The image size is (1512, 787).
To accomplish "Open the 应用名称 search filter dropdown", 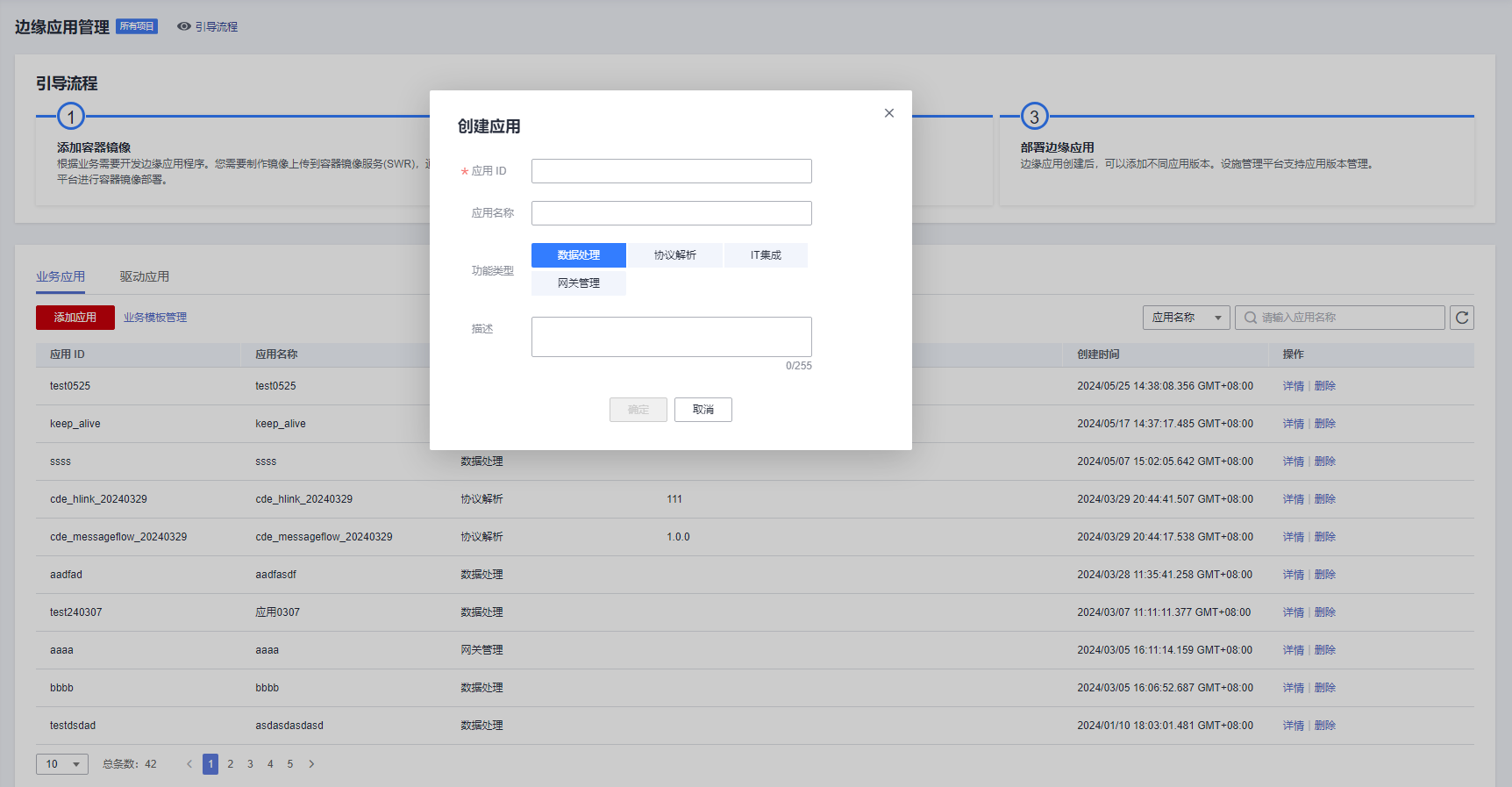I will coord(1186,318).
